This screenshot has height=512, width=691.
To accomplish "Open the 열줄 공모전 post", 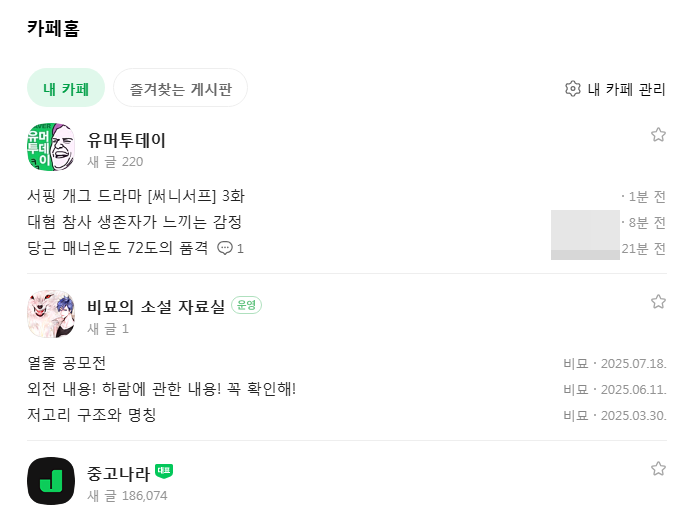I will pos(67,362).
